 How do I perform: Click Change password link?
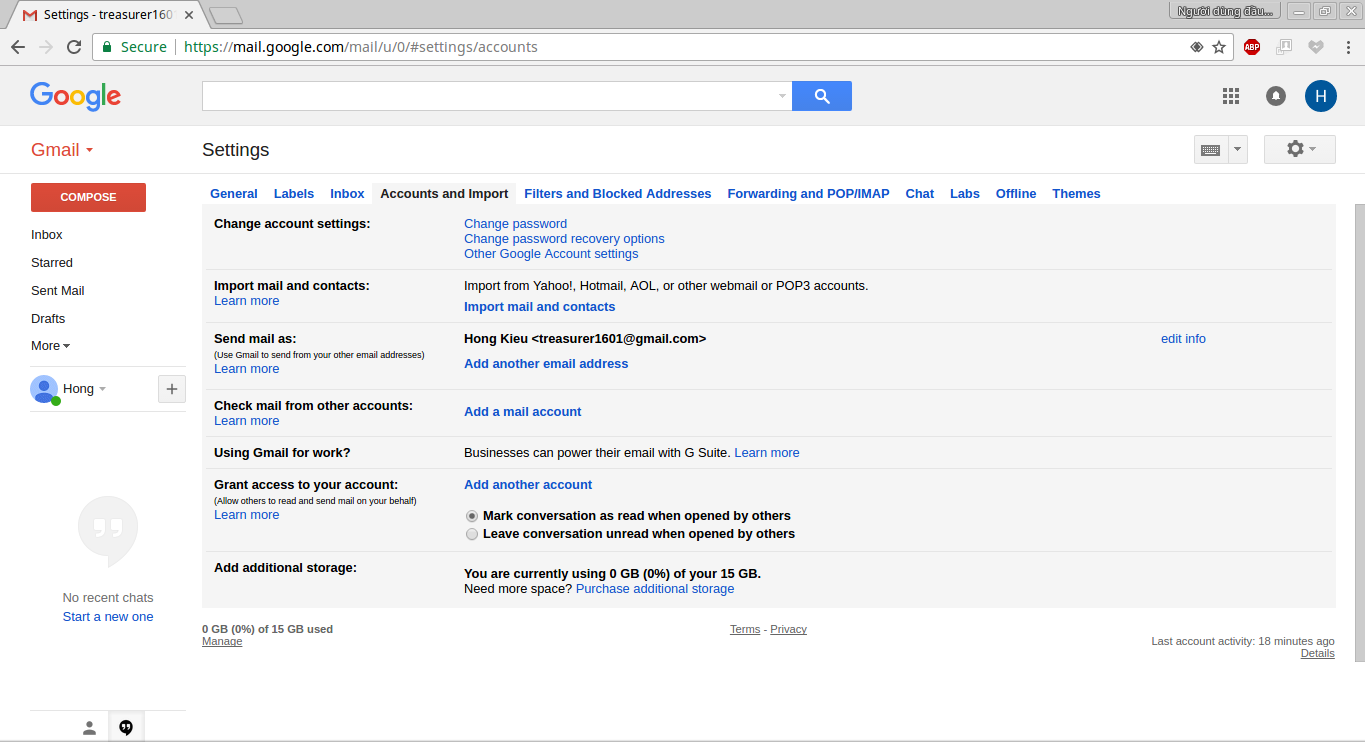point(515,224)
